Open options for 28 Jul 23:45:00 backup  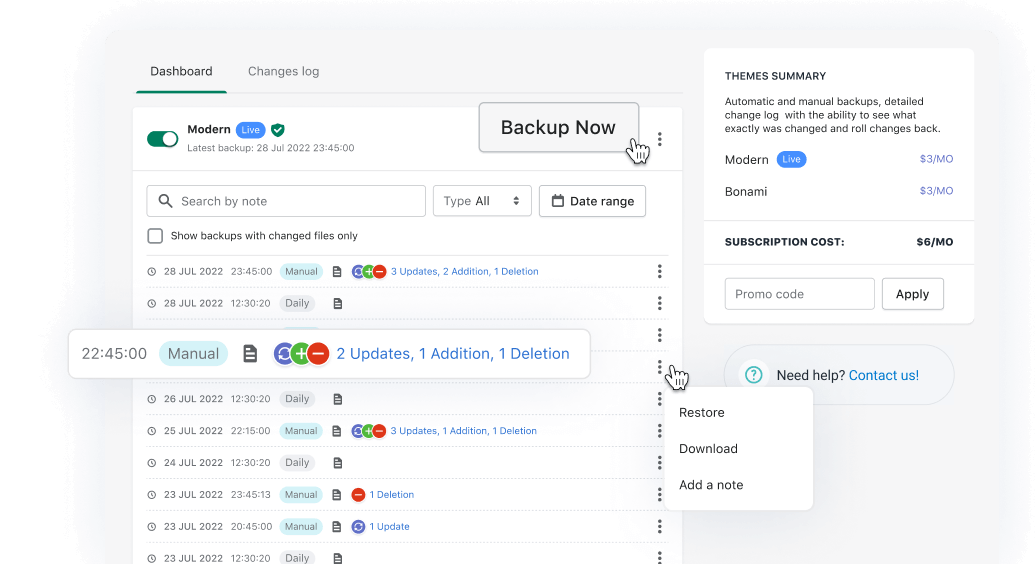coord(659,271)
